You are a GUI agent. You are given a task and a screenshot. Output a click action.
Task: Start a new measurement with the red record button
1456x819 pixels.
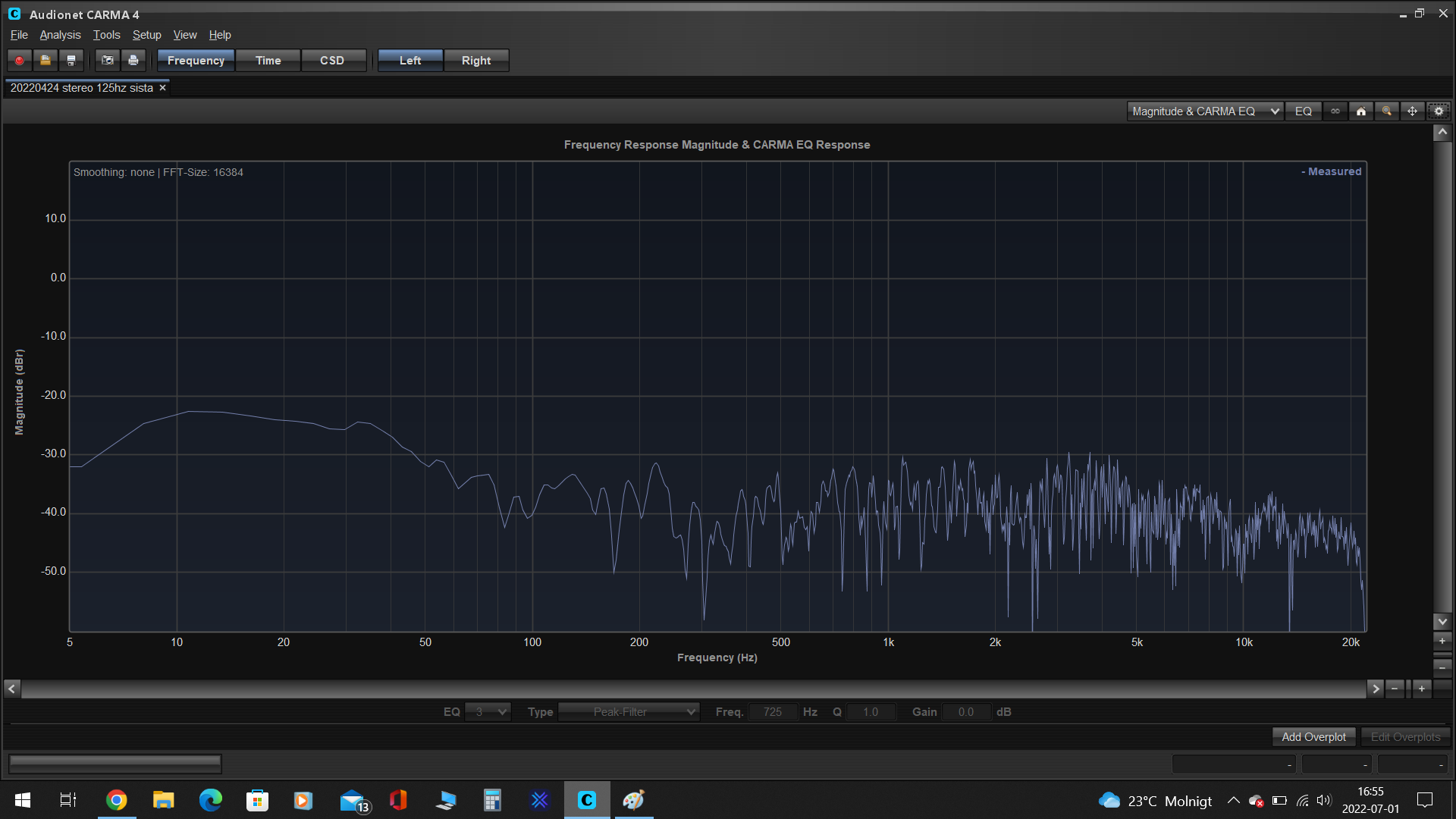click(20, 61)
